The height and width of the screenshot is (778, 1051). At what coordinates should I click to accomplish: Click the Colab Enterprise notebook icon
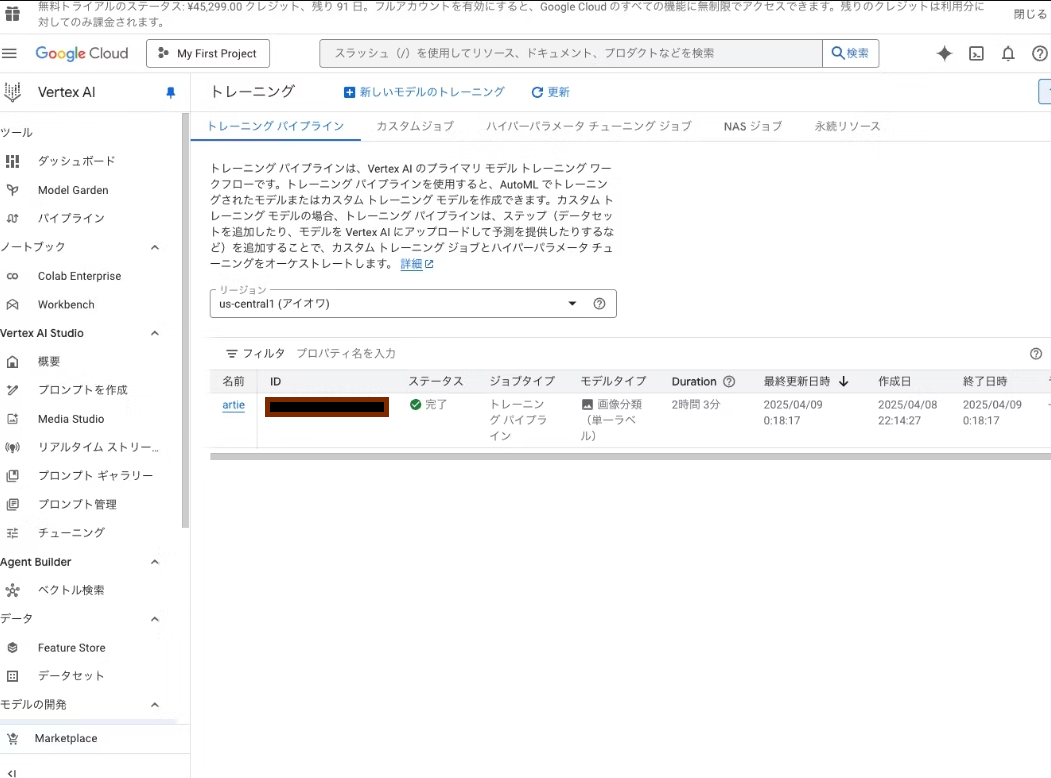pyautogui.click(x=13, y=276)
